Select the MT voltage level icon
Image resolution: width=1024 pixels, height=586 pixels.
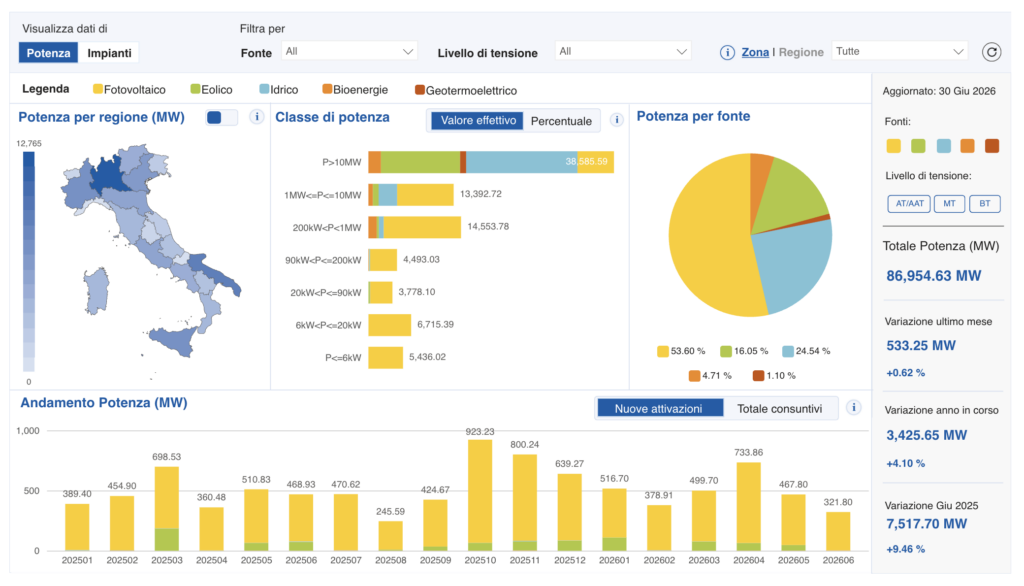(949, 204)
